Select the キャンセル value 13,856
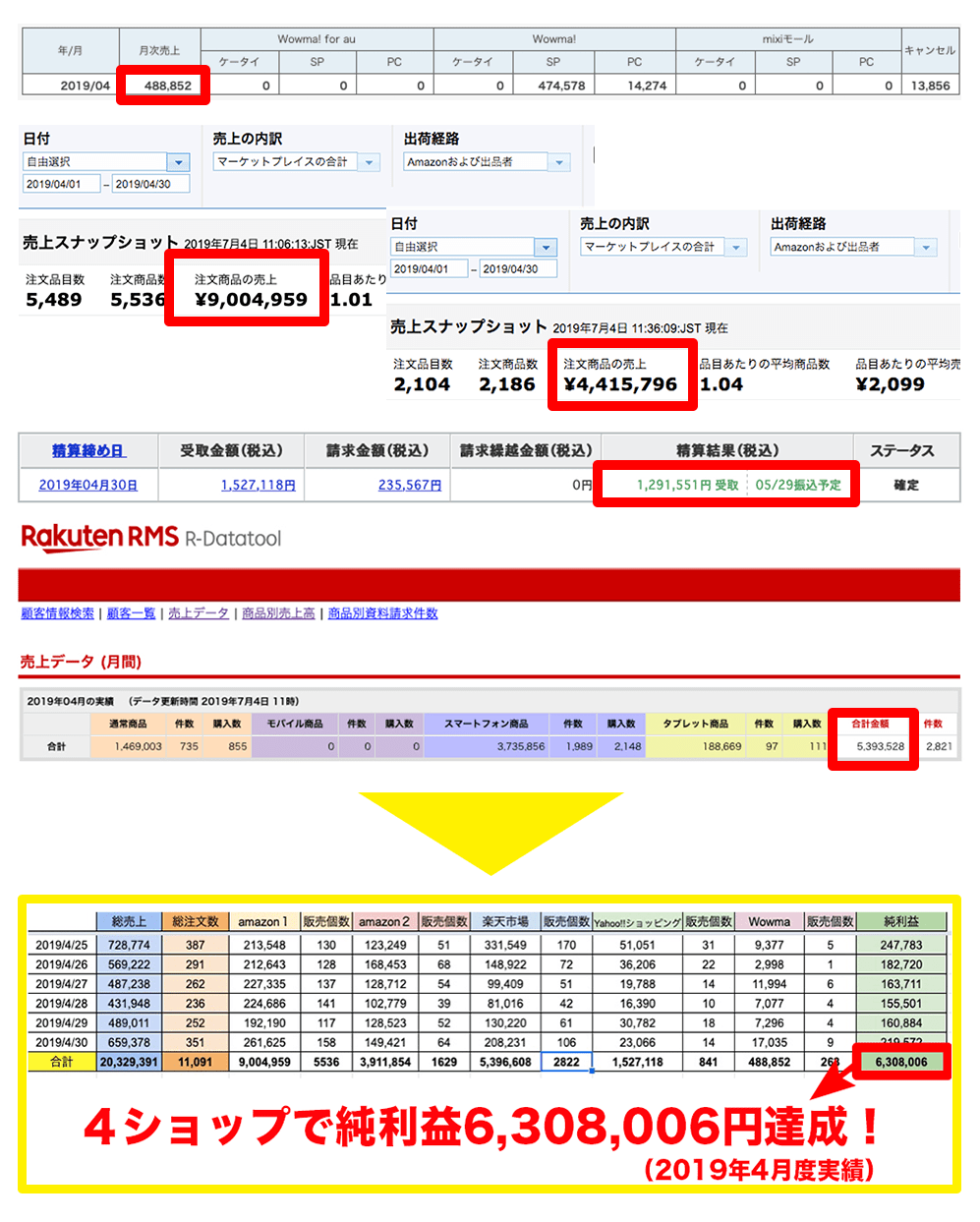 click(x=930, y=86)
